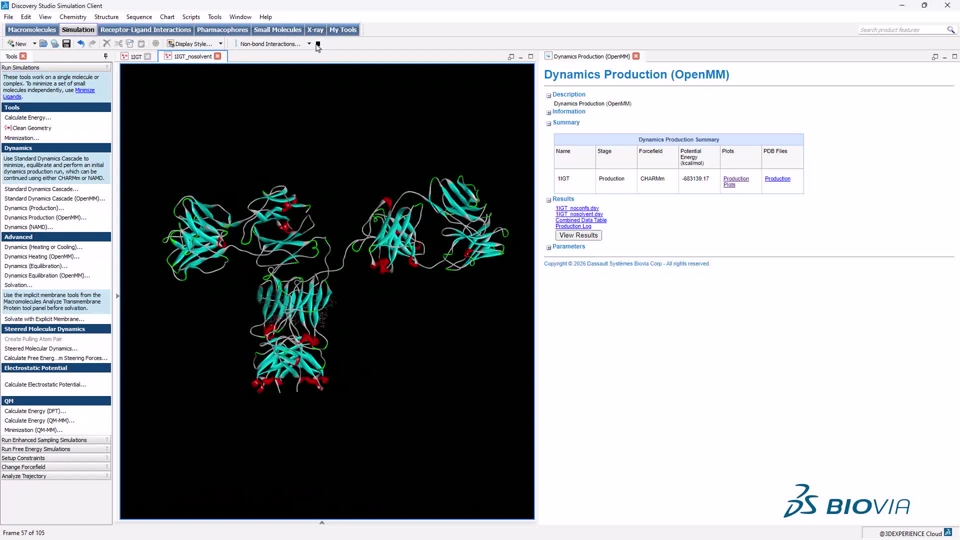This screenshot has height=540, width=960.
Task: Open the Combined Data Table link
Action: [x=581, y=220]
